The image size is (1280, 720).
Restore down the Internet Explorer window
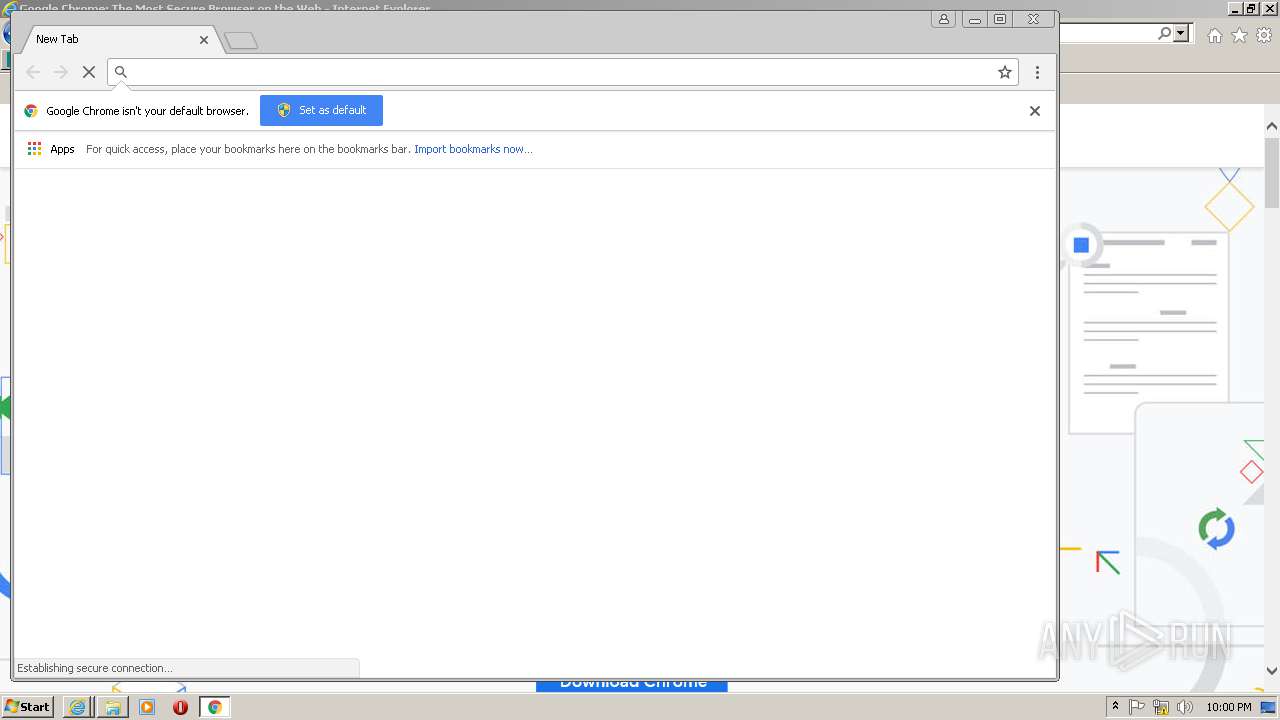[x=1250, y=8]
